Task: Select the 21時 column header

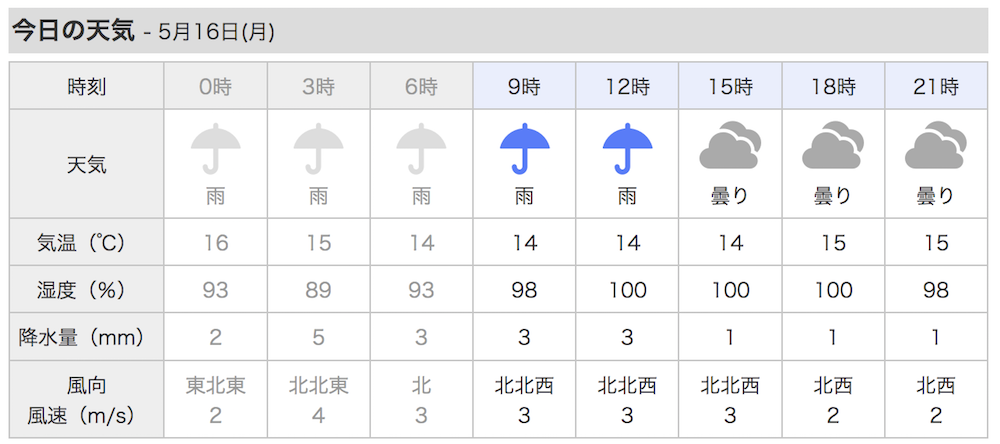Action: 936,86
